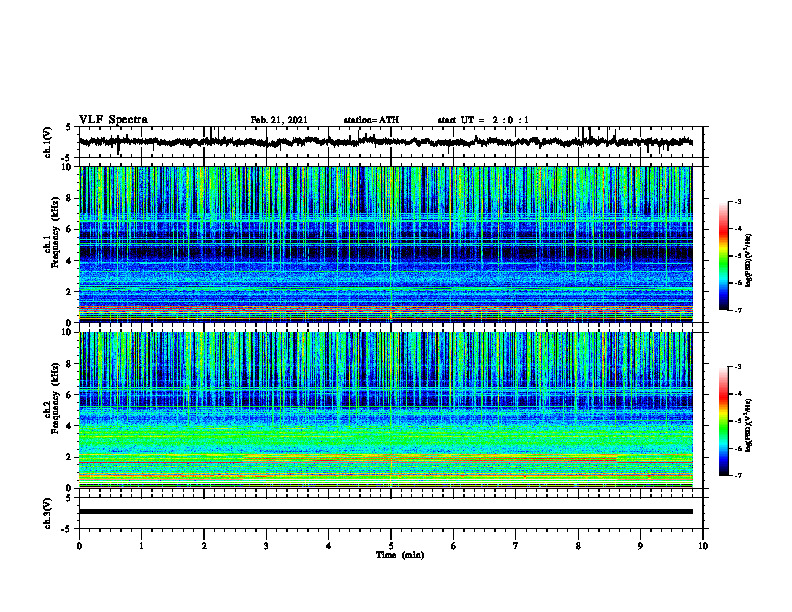
Task: Click the "5" volt tick on ch.1(V) axis
Action: [x=69, y=127]
